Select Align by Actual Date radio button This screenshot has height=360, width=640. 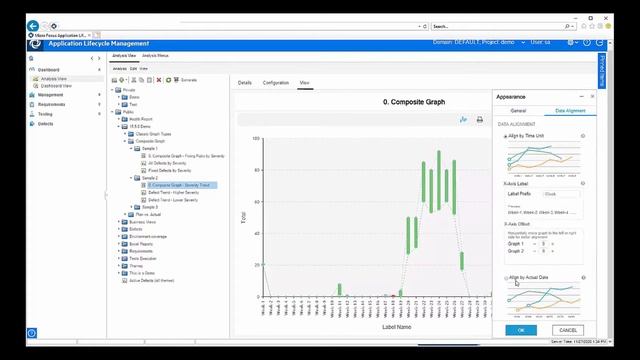(506, 278)
